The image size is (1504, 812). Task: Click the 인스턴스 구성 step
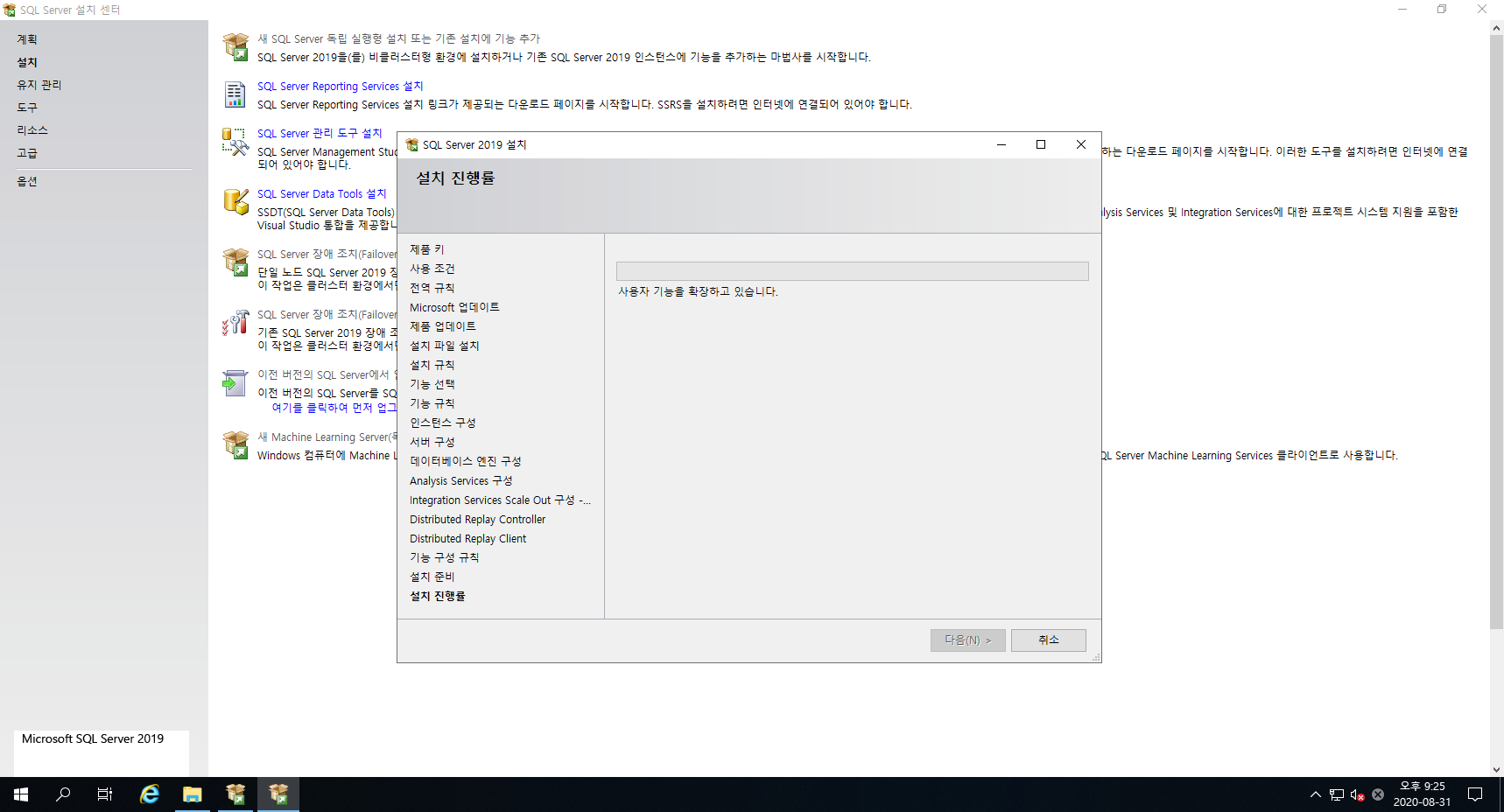coord(443,423)
